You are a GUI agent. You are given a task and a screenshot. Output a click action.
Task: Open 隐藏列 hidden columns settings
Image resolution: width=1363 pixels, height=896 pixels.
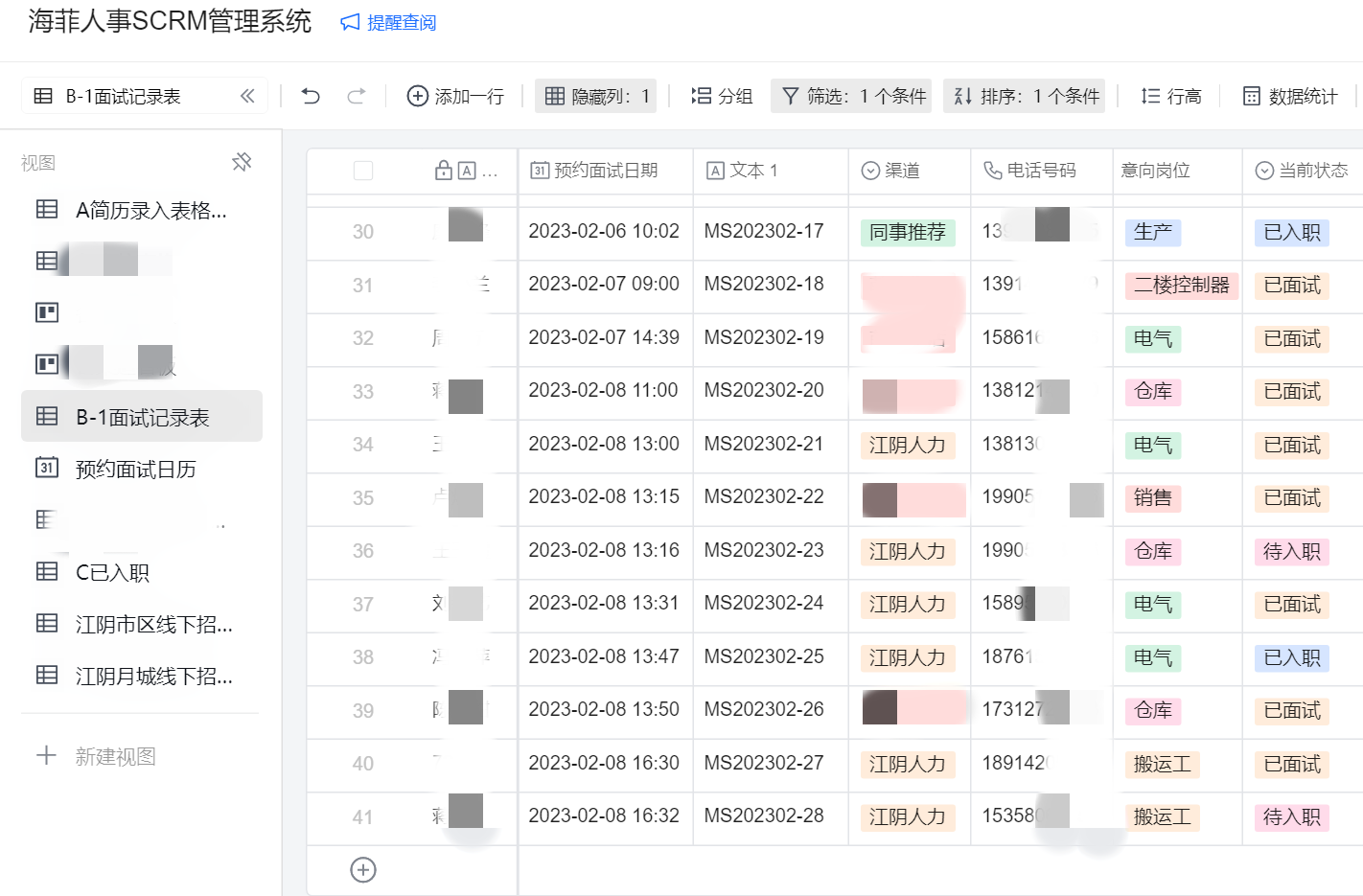tap(595, 96)
